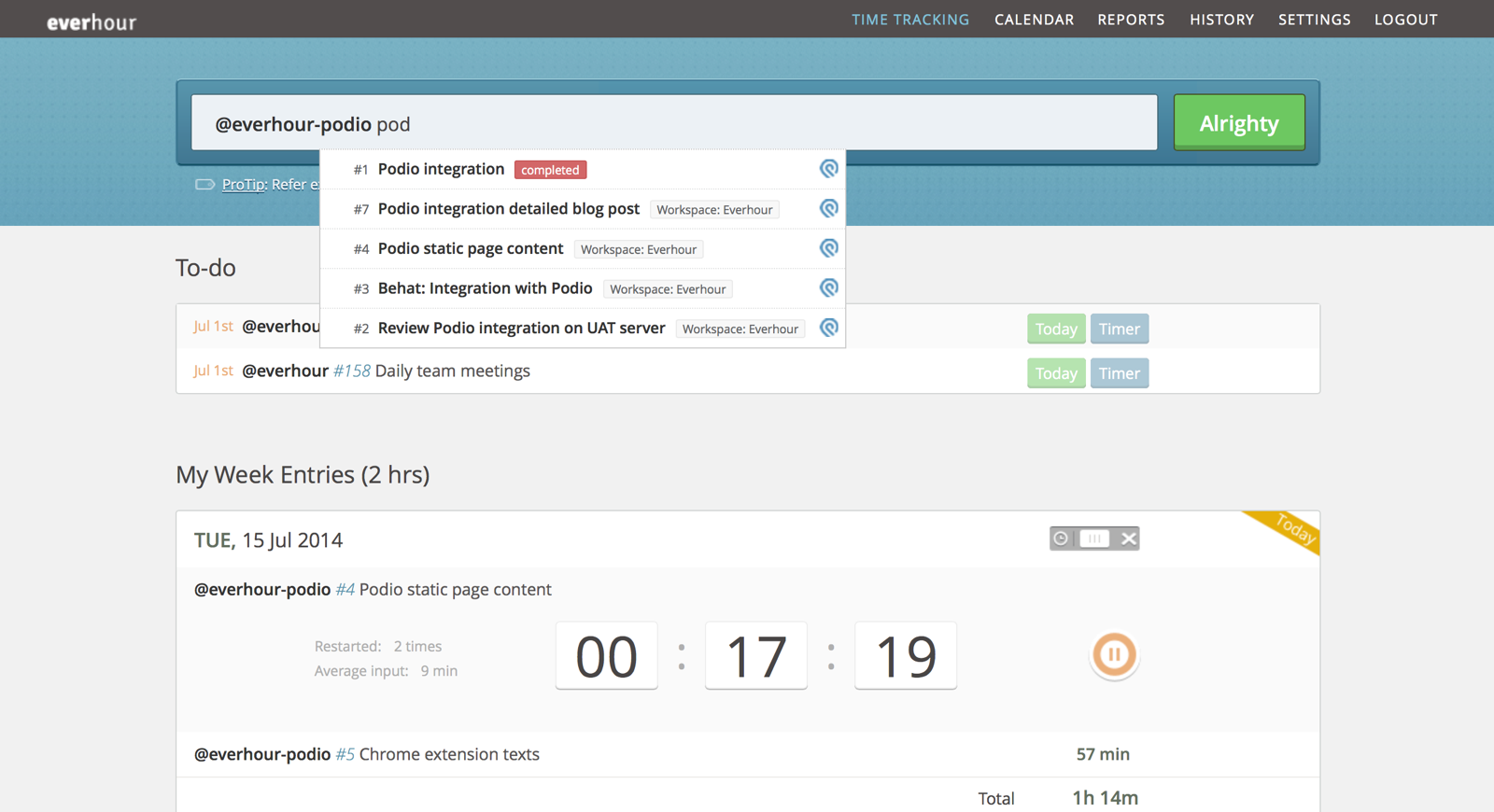This screenshot has width=1494, height=812.
Task: Click the Workspace: Everhour tag on suggestion #3
Action: (668, 289)
